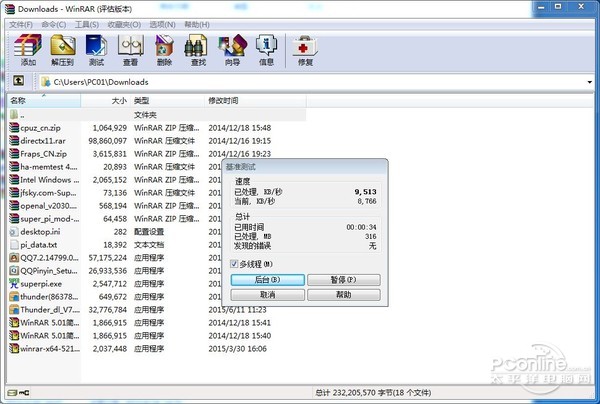The height and width of the screenshot is (404, 600).
Task: Click the 修复 (Repair) first-aid icon
Action: pyautogui.click(x=305, y=47)
